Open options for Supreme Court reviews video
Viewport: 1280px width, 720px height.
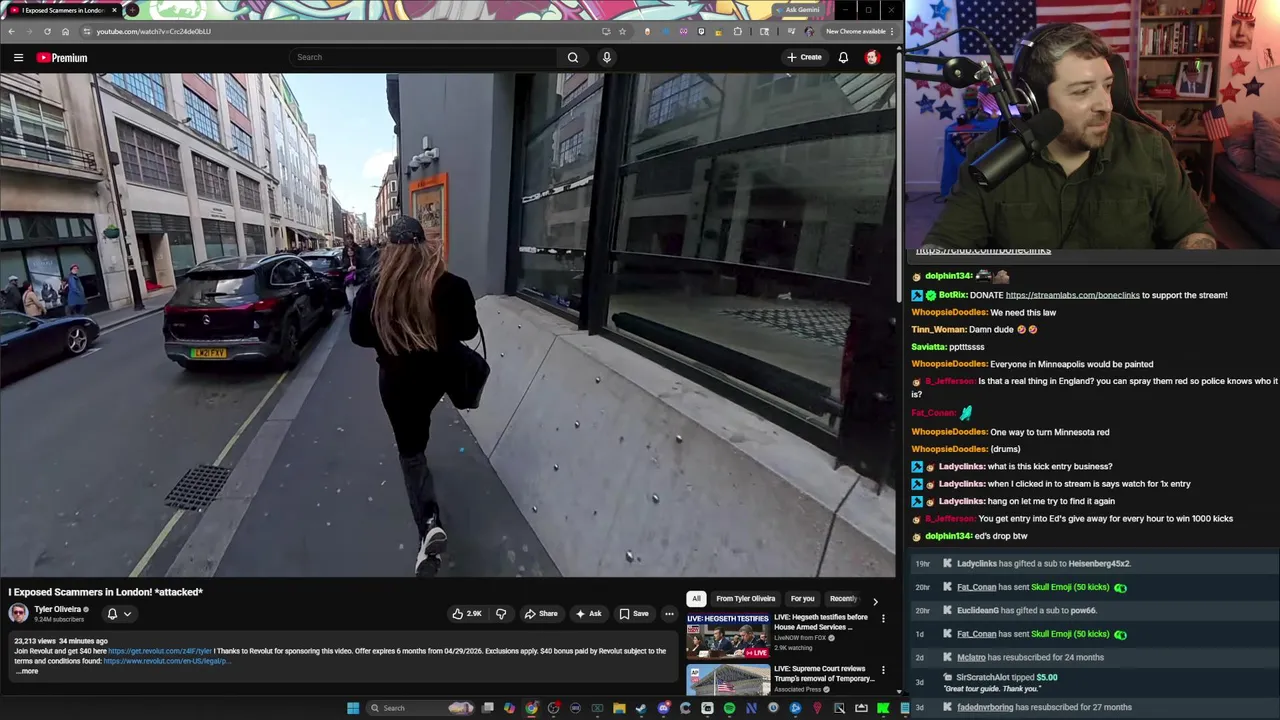coord(883,670)
